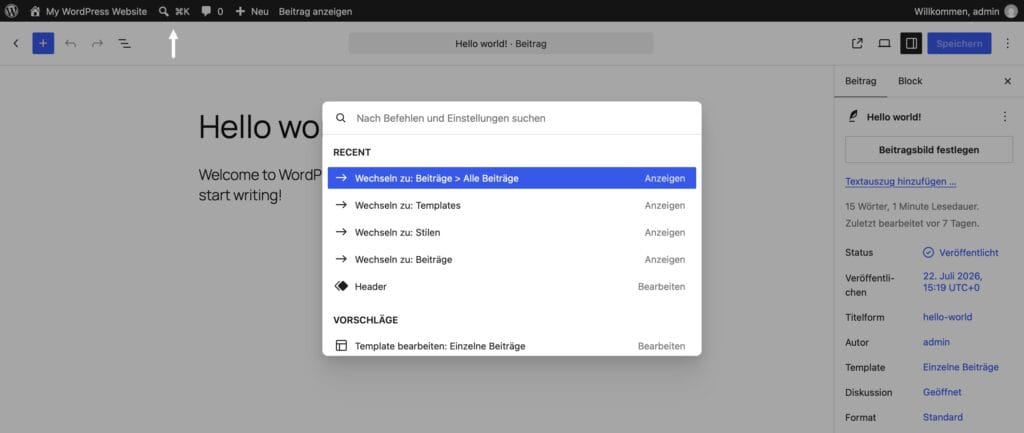
Task: Click the WordPress logo in admin bar
Action: tap(11, 11)
